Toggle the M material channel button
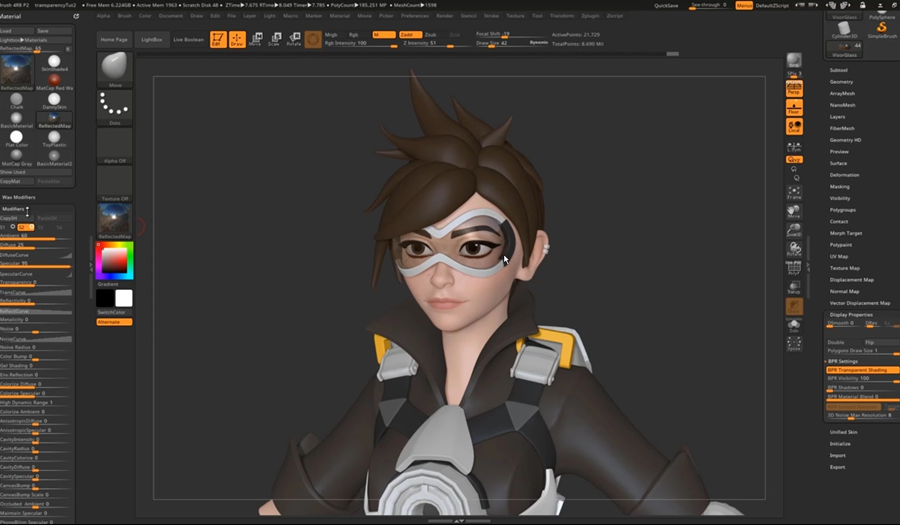 [383, 35]
